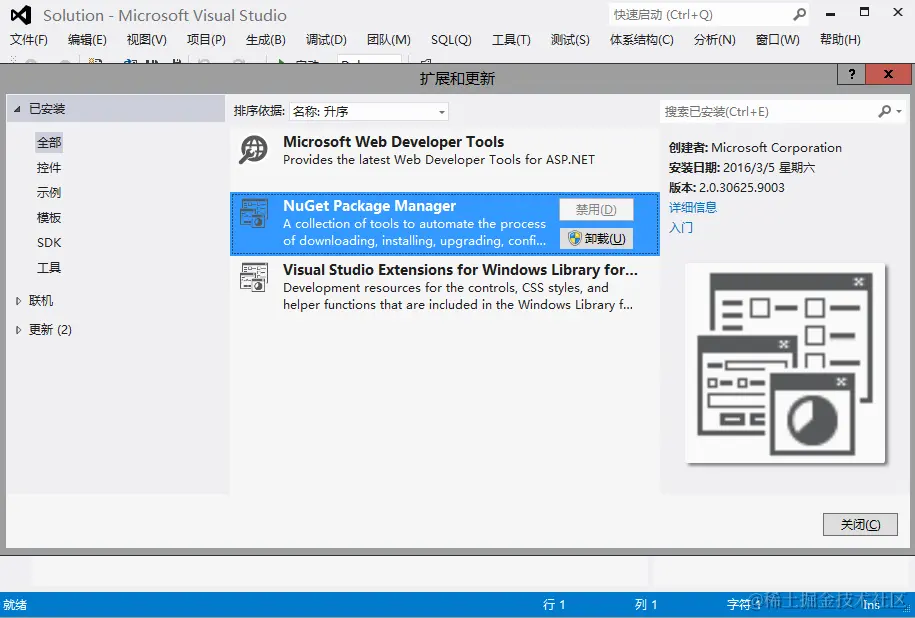Click the quick launch search magnifier icon
Viewport: 915px width, 618px height.
(x=799, y=14)
